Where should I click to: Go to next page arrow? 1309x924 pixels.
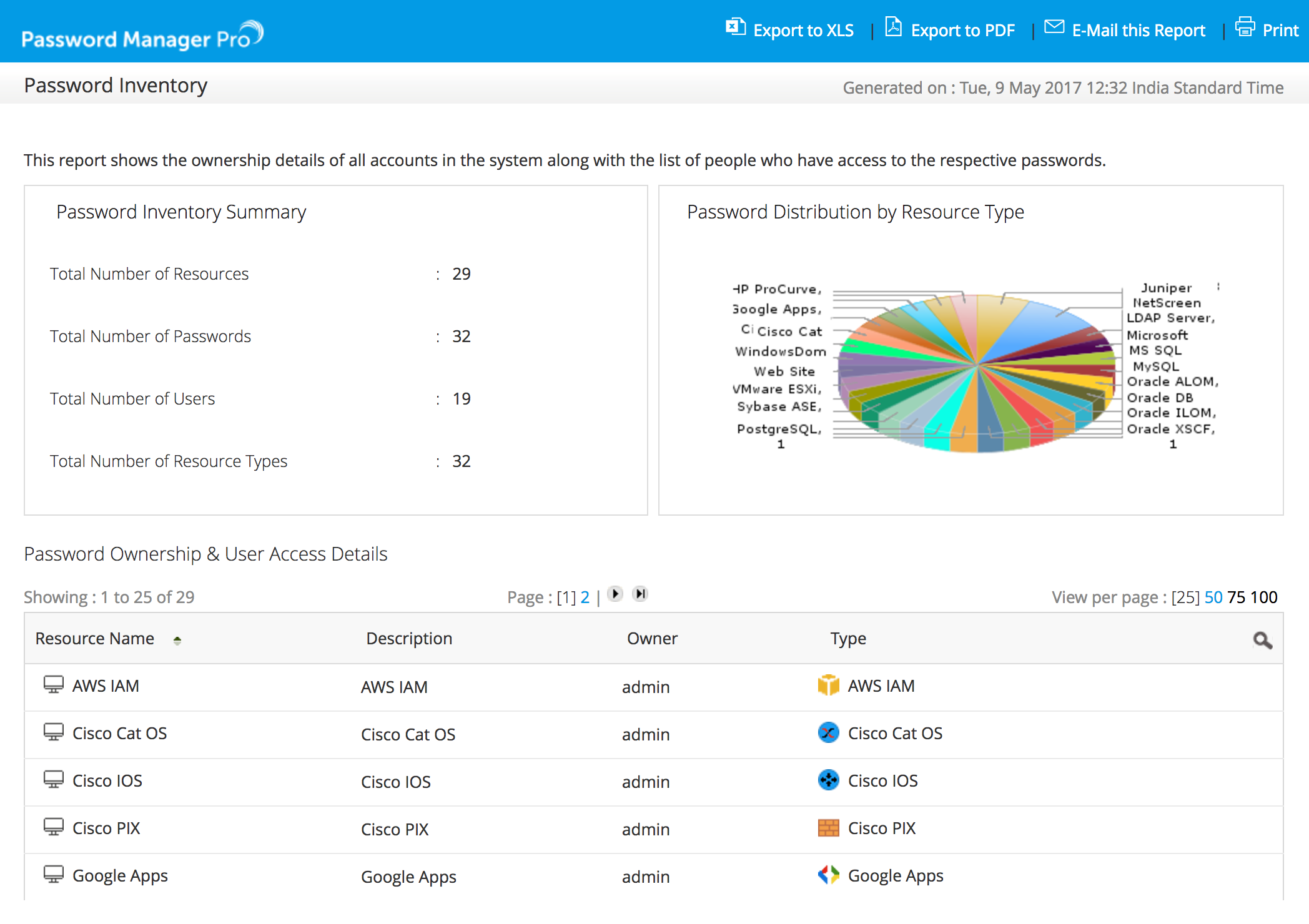pyautogui.click(x=615, y=594)
